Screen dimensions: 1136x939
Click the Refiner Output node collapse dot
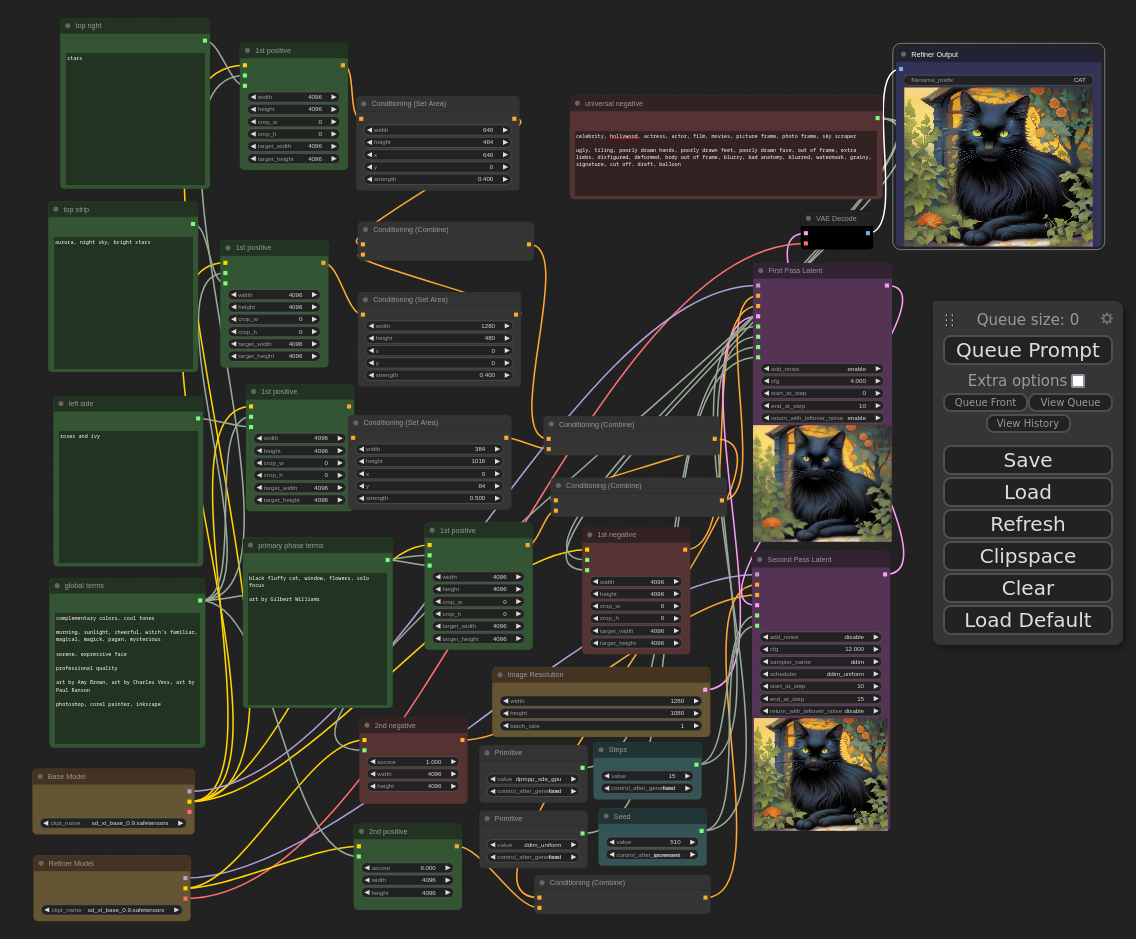903,54
